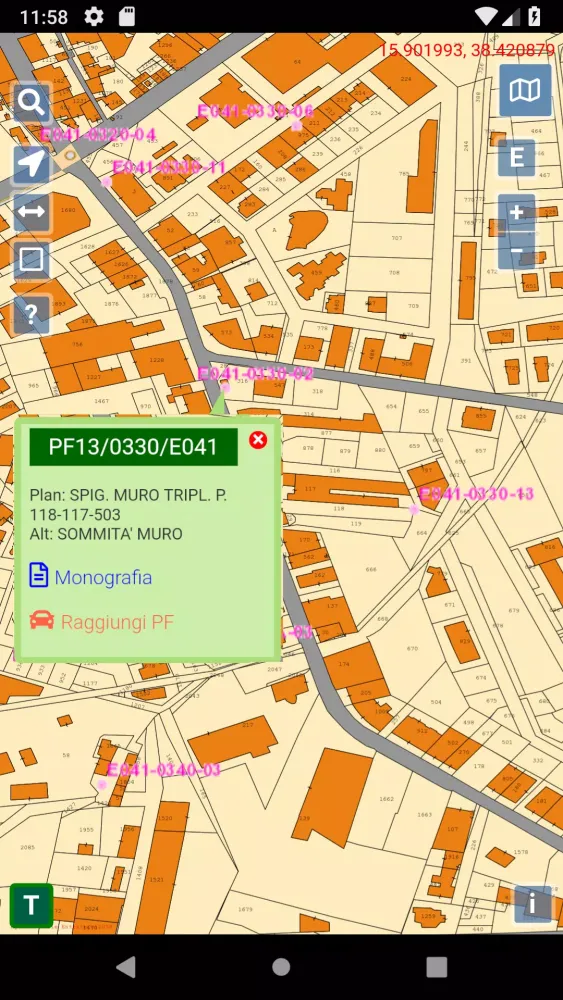Tap the 'Alt: SOMMITA' MURO' text
Viewport: 563px width, 1000px height.
point(106,534)
